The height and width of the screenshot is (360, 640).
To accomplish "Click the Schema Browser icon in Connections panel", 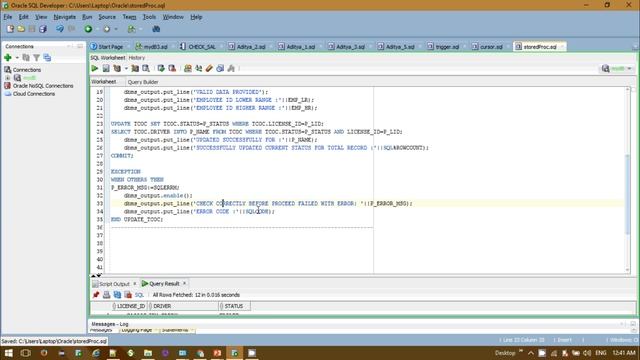I will [47, 58].
